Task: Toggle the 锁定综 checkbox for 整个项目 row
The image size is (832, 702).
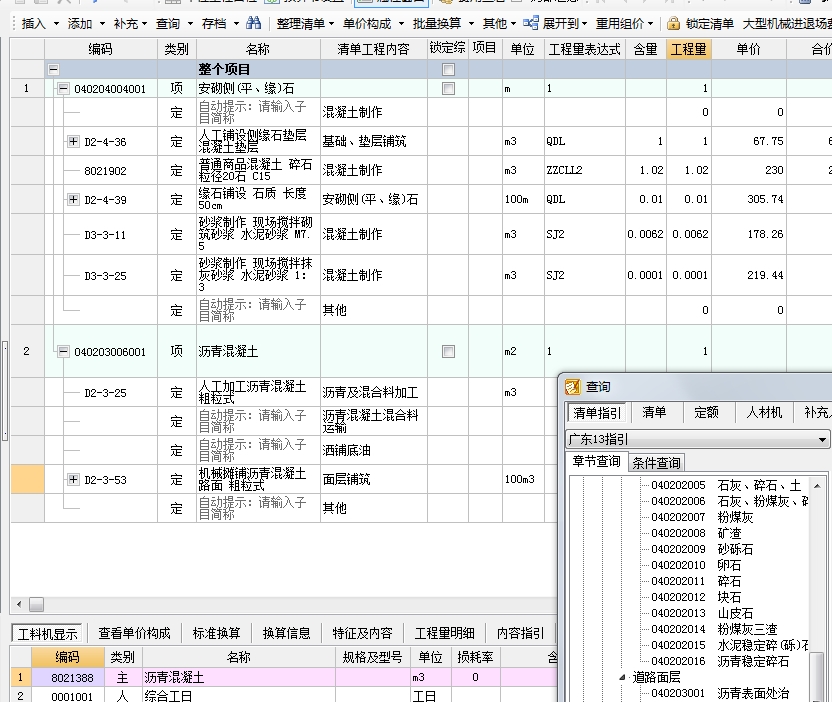Action: [x=448, y=70]
